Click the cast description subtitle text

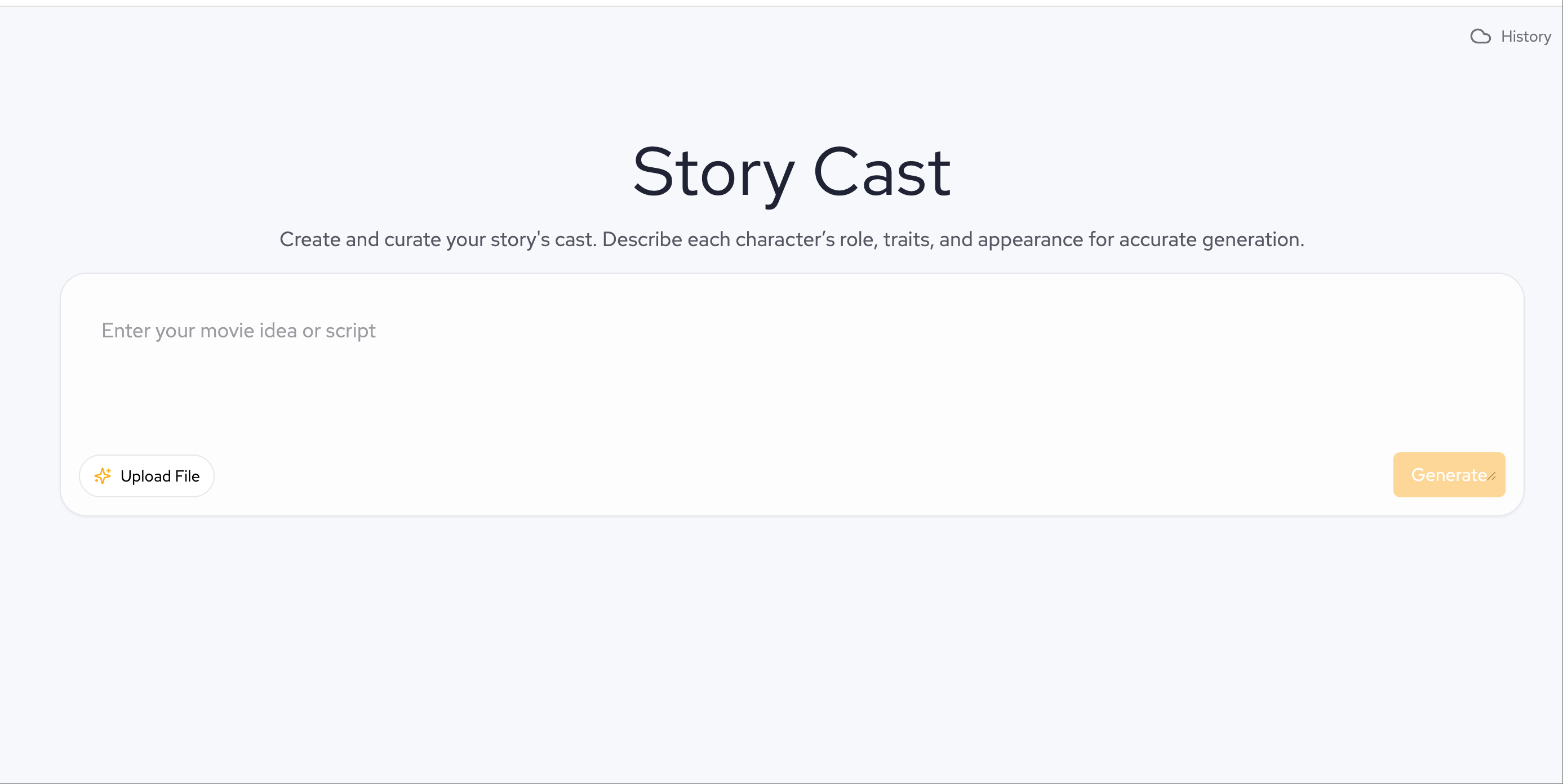[x=791, y=239]
